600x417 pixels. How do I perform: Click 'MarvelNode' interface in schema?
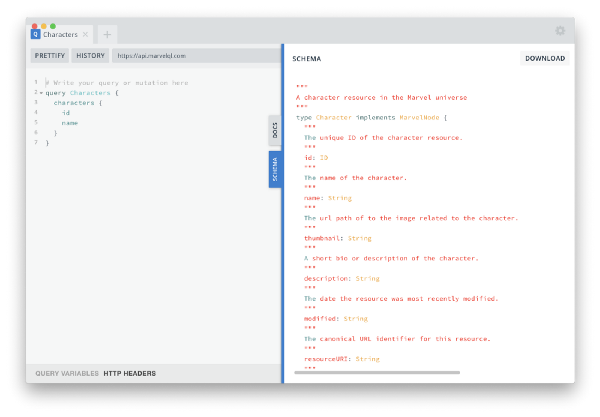(x=419, y=117)
